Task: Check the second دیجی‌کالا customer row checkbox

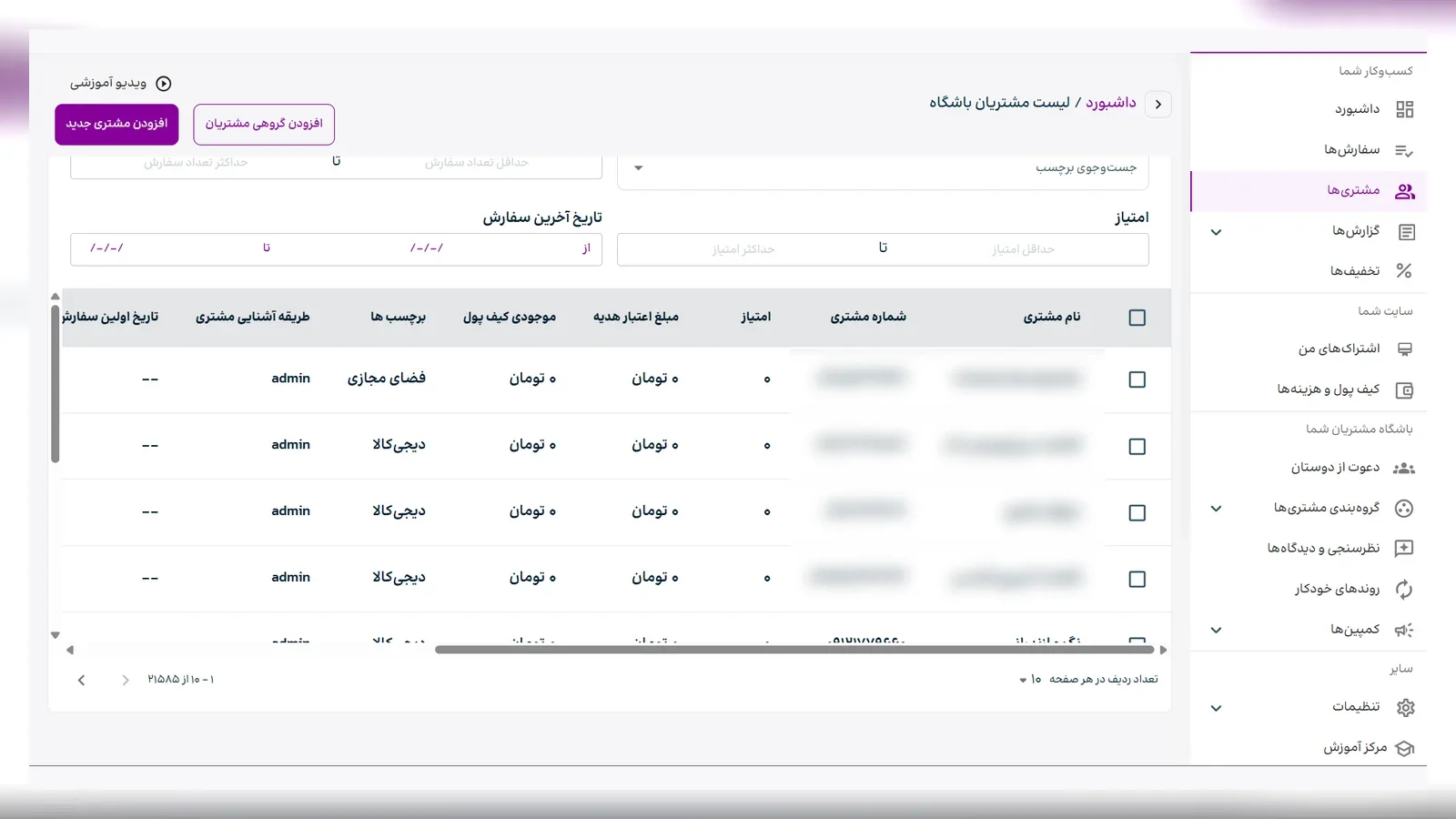Action: pos(1137,513)
